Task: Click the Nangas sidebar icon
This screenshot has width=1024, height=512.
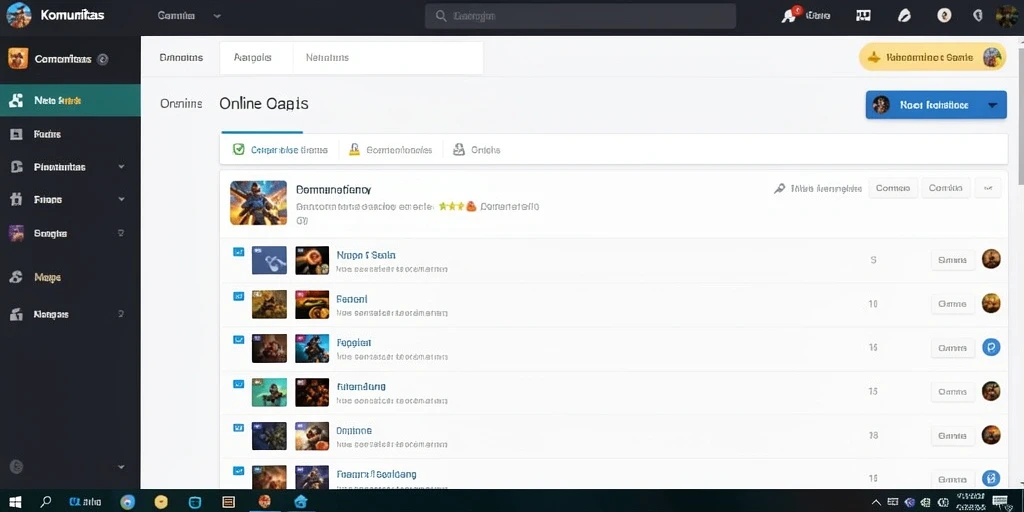Action: coord(16,314)
